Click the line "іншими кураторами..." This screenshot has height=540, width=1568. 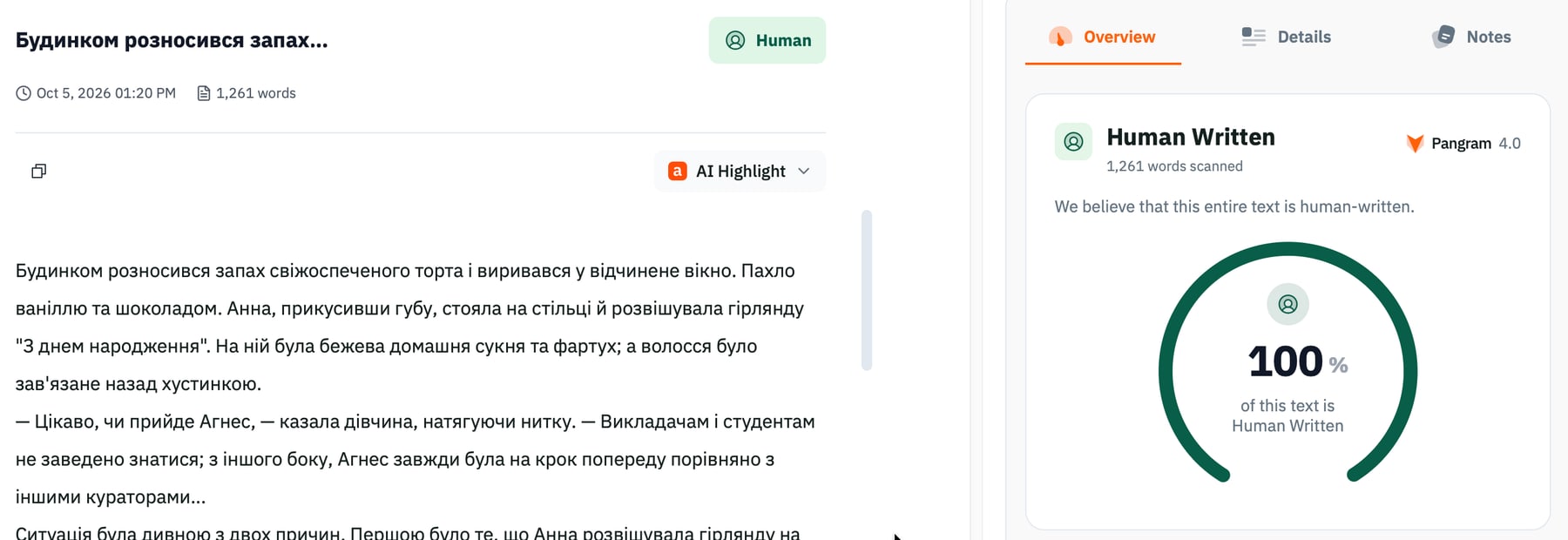(x=111, y=497)
